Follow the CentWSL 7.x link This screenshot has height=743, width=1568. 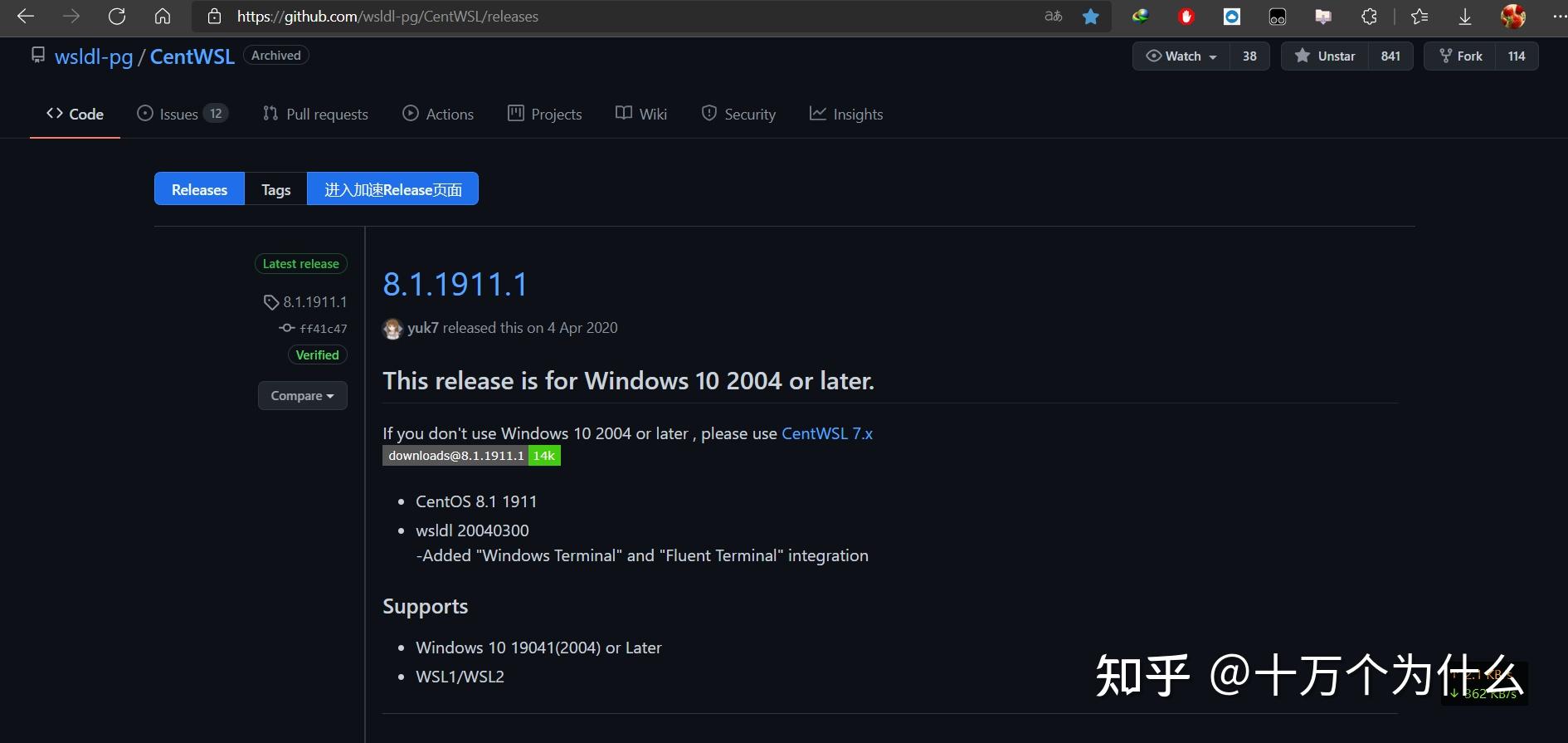[827, 433]
